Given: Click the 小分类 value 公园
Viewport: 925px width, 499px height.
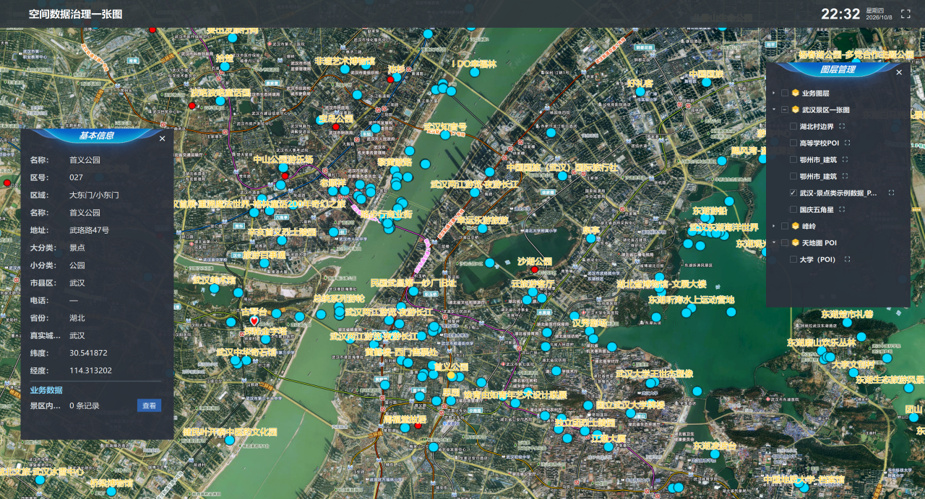Looking at the screenshot, I should point(77,265).
